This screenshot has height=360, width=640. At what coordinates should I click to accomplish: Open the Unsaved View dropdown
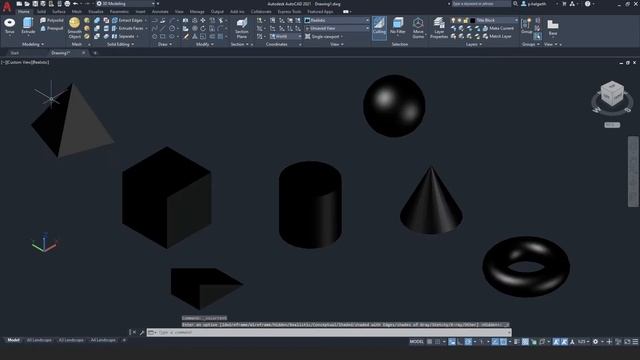pyautogui.click(x=337, y=28)
